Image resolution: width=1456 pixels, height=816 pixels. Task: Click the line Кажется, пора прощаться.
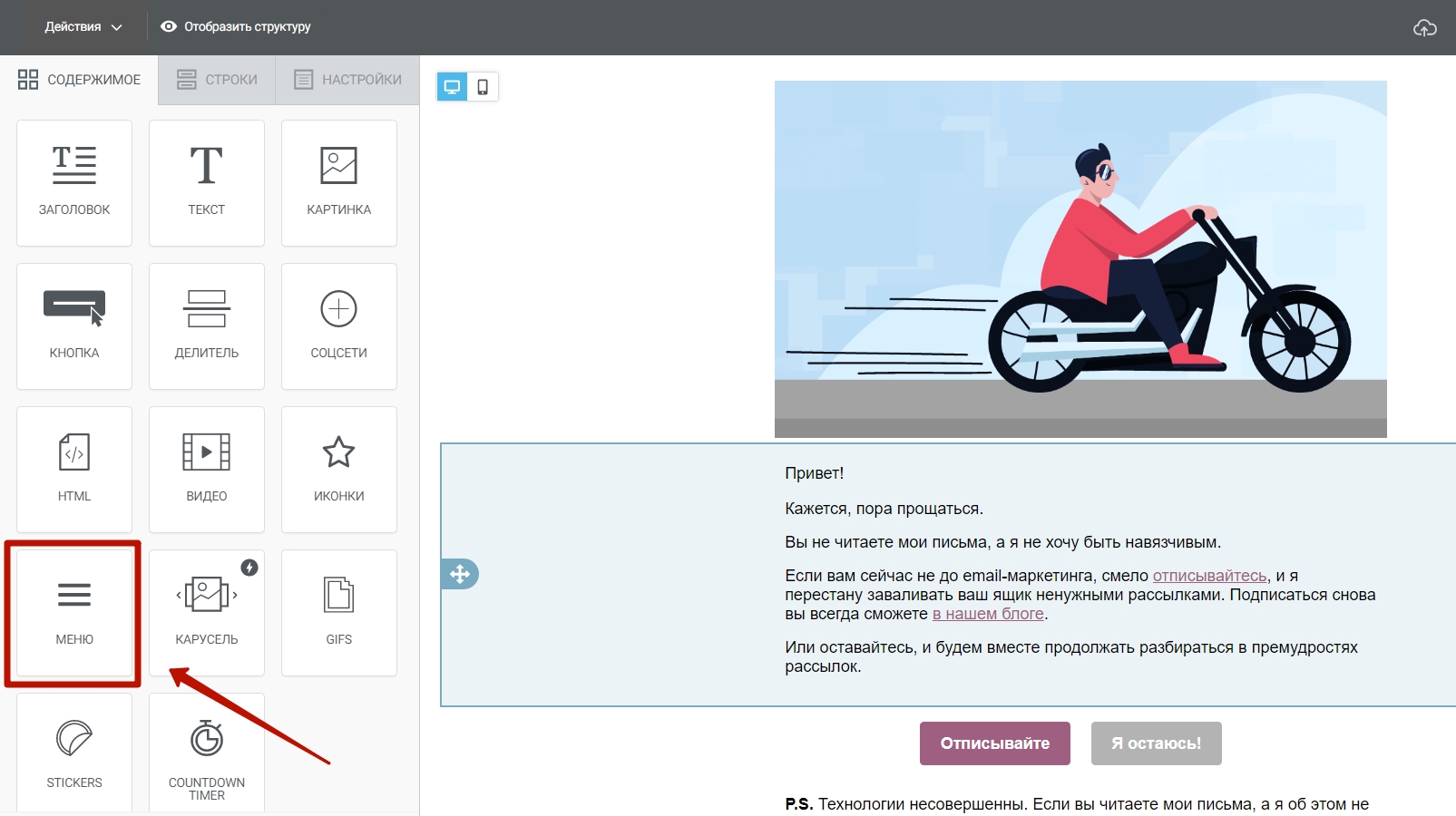click(884, 509)
